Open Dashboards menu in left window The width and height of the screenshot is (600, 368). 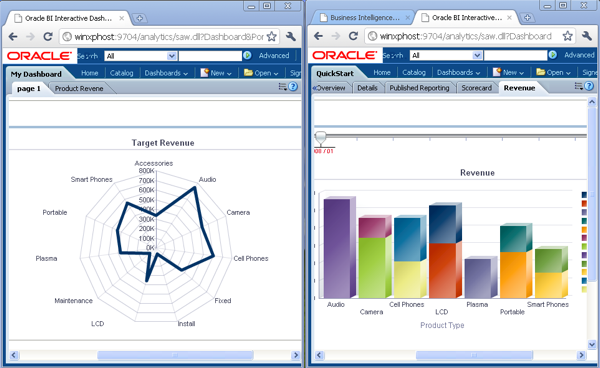tap(166, 73)
